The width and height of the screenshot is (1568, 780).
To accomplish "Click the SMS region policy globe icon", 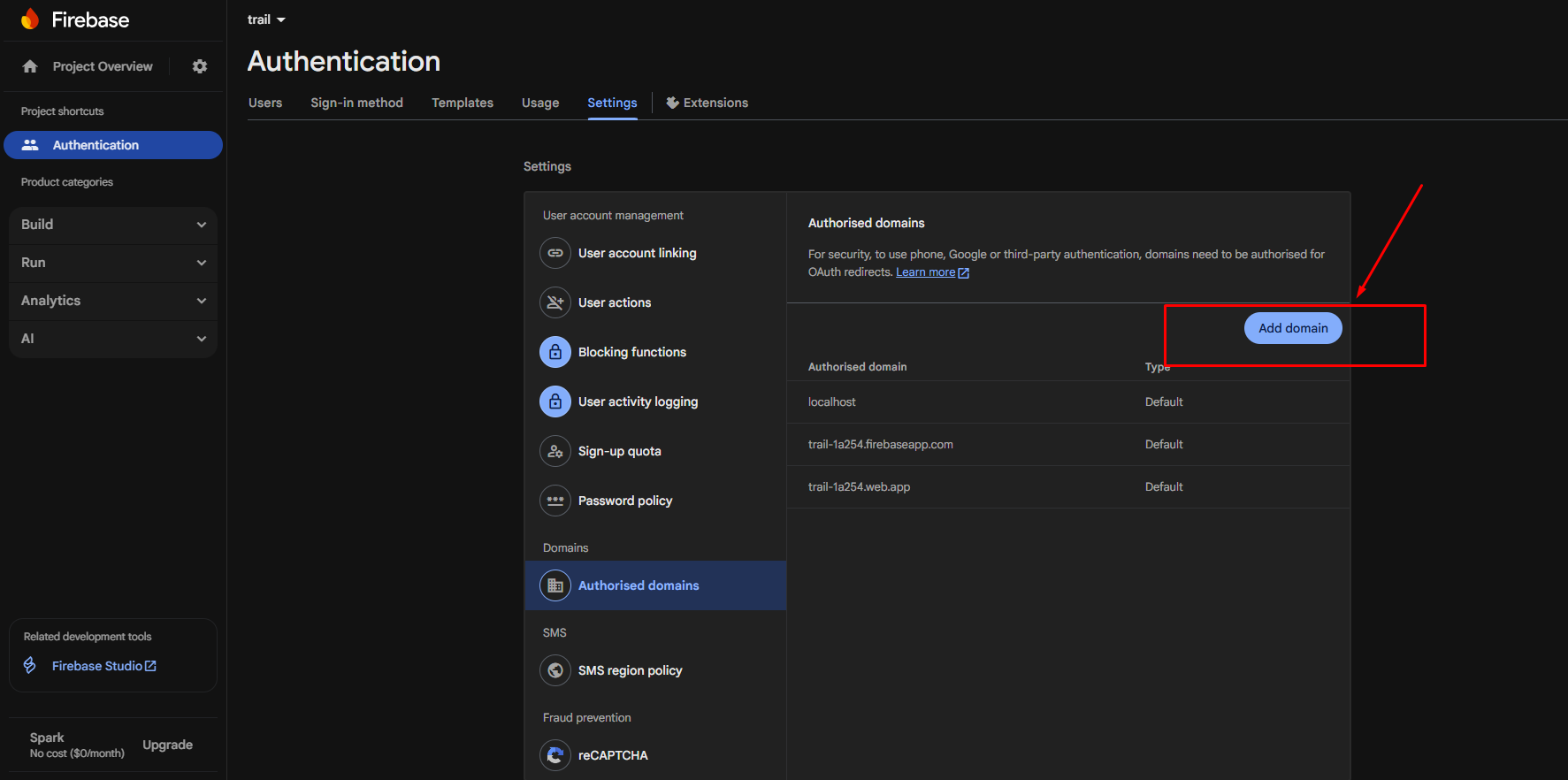I will (x=555, y=670).
